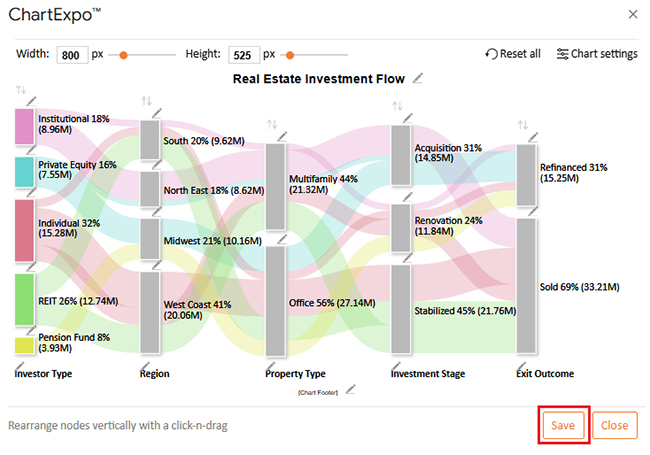Click the Height slider handle
Viewport: 650px width, 455px height.
[x=290, y=55]
